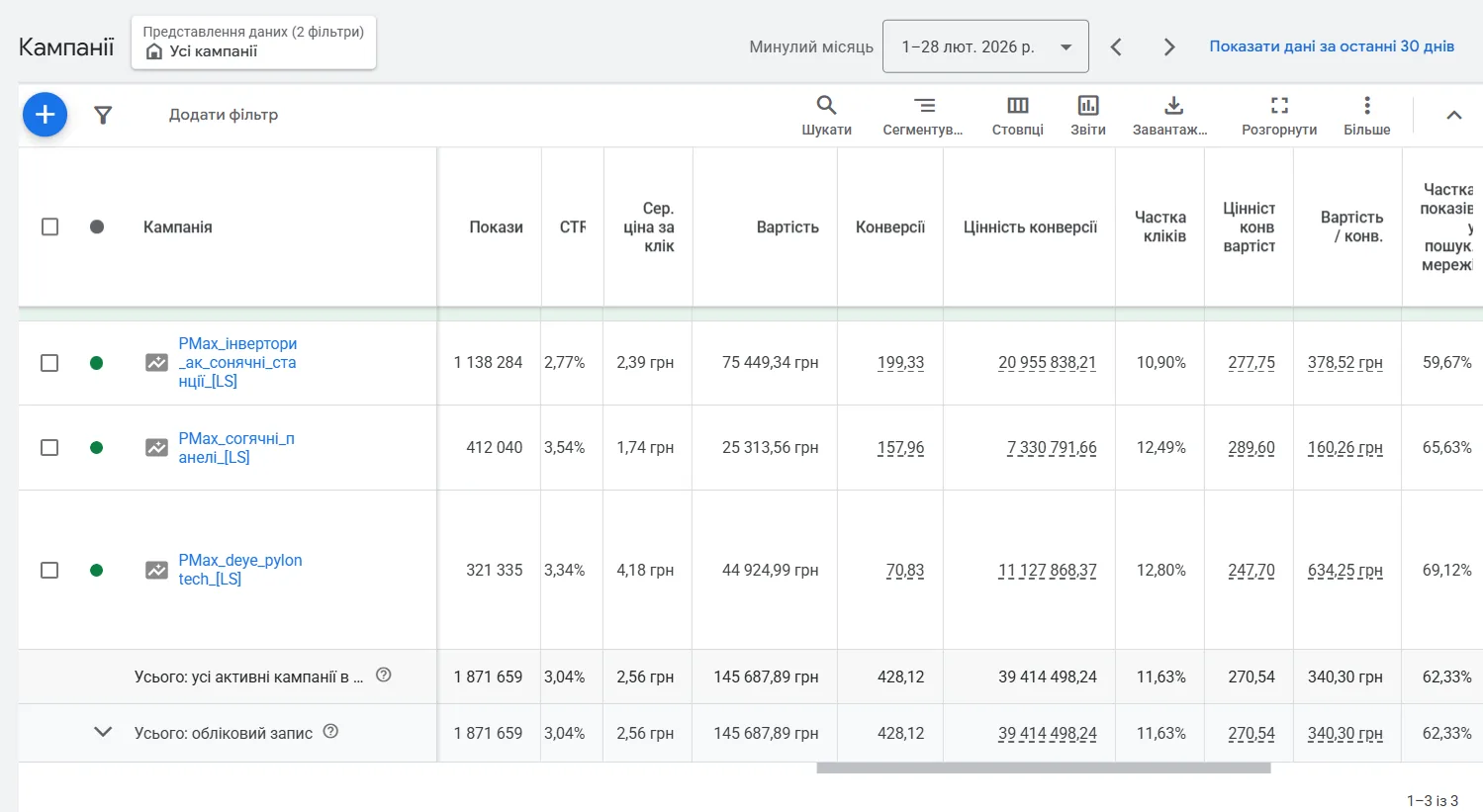Screen dimensions: 1483x812
Task: Click the PMax_сонячні_панелі campaign type icon
Action: tap(156, 448)
